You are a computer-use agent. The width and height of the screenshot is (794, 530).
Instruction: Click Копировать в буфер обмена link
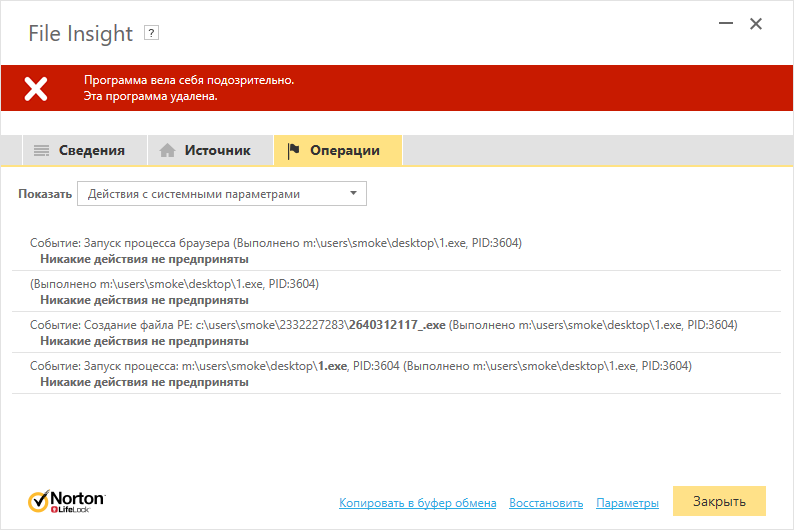[x=417, y=503]
